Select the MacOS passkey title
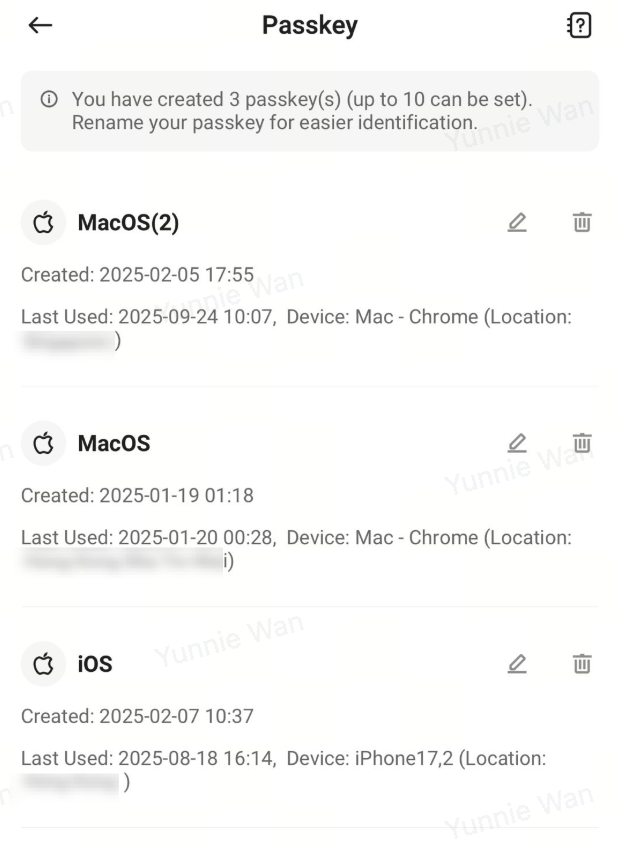The width and height of the screenshot is (618, 850). coord(114,443)
